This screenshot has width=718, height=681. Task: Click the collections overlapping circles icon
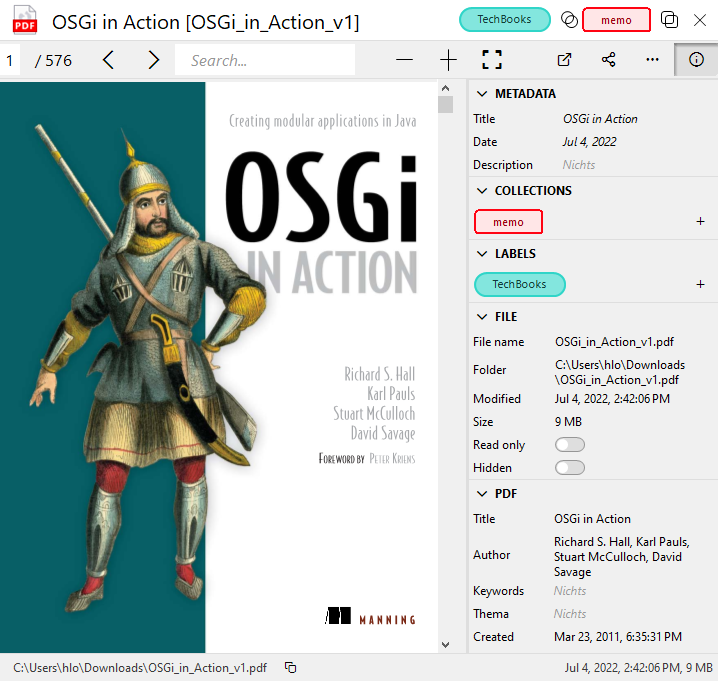[569, 20]
